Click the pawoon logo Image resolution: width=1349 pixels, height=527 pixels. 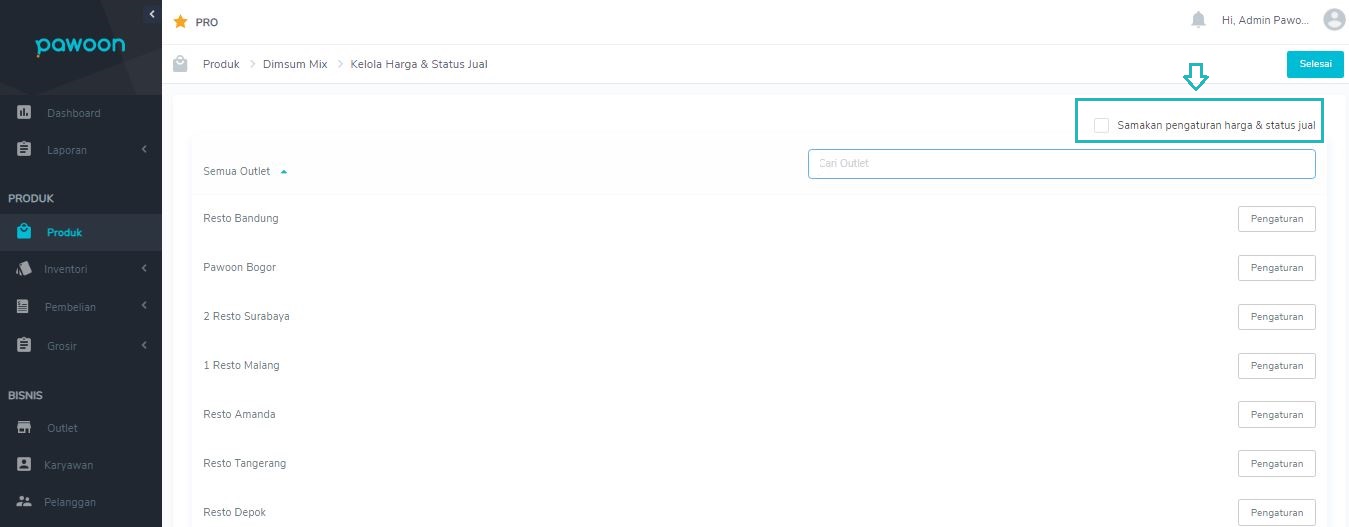pos(80,46)
